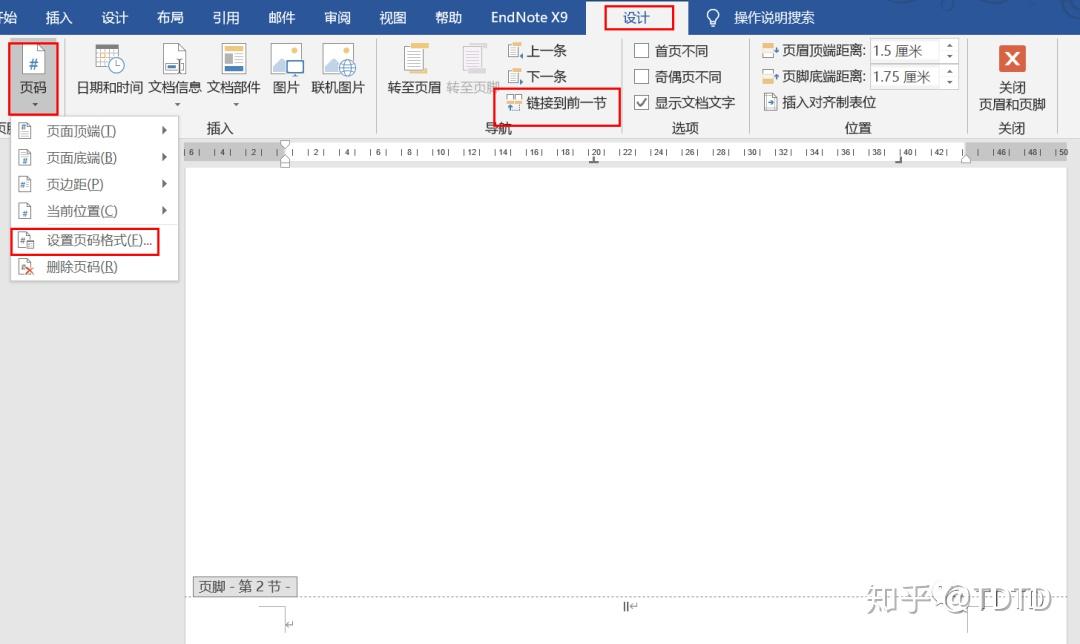This screenshot has height=644, width=1080.
Task: Open the 布局 ribbon tab
Action: tap(170, 17)
